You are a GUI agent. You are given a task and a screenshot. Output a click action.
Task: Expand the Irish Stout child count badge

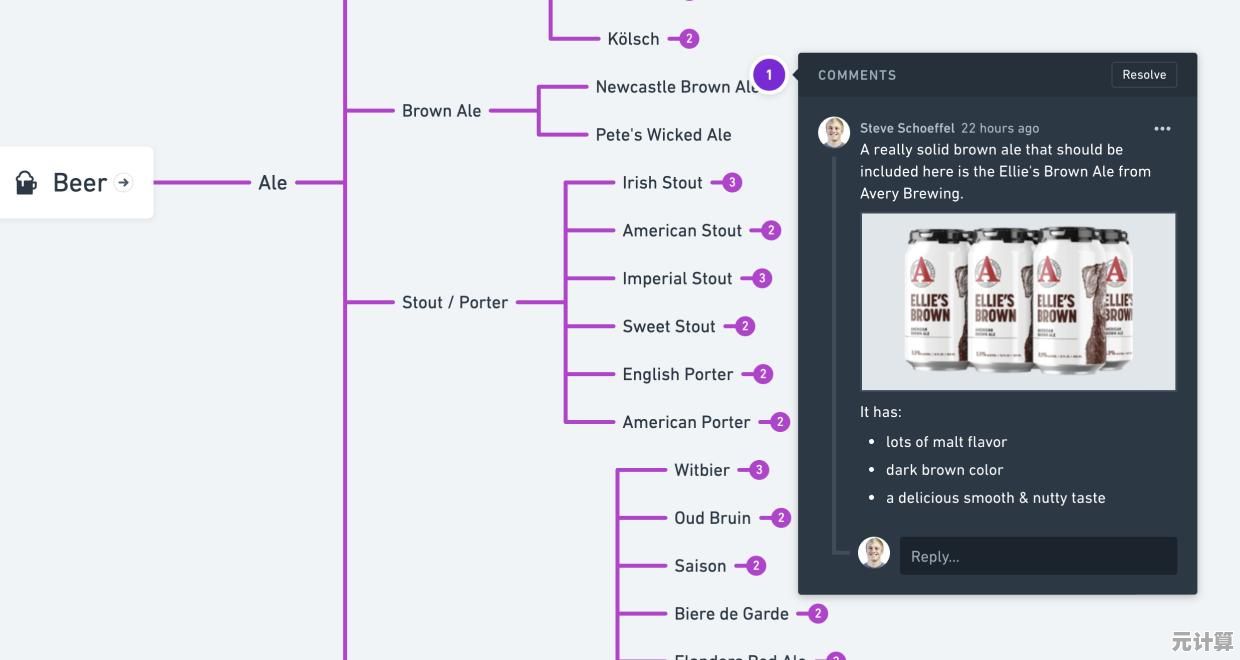point(732,182)
